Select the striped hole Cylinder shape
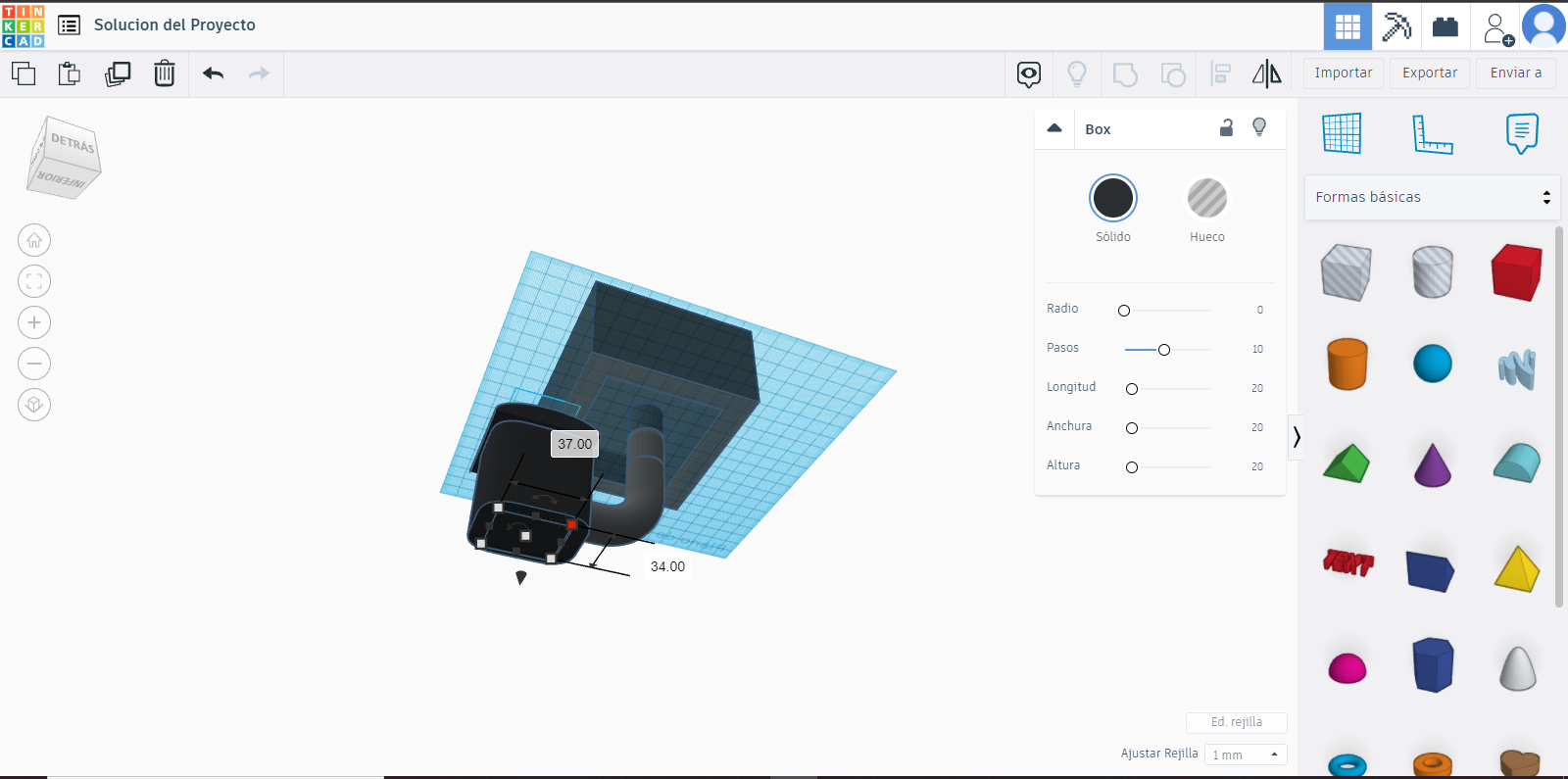 [x=1433, y=271]
